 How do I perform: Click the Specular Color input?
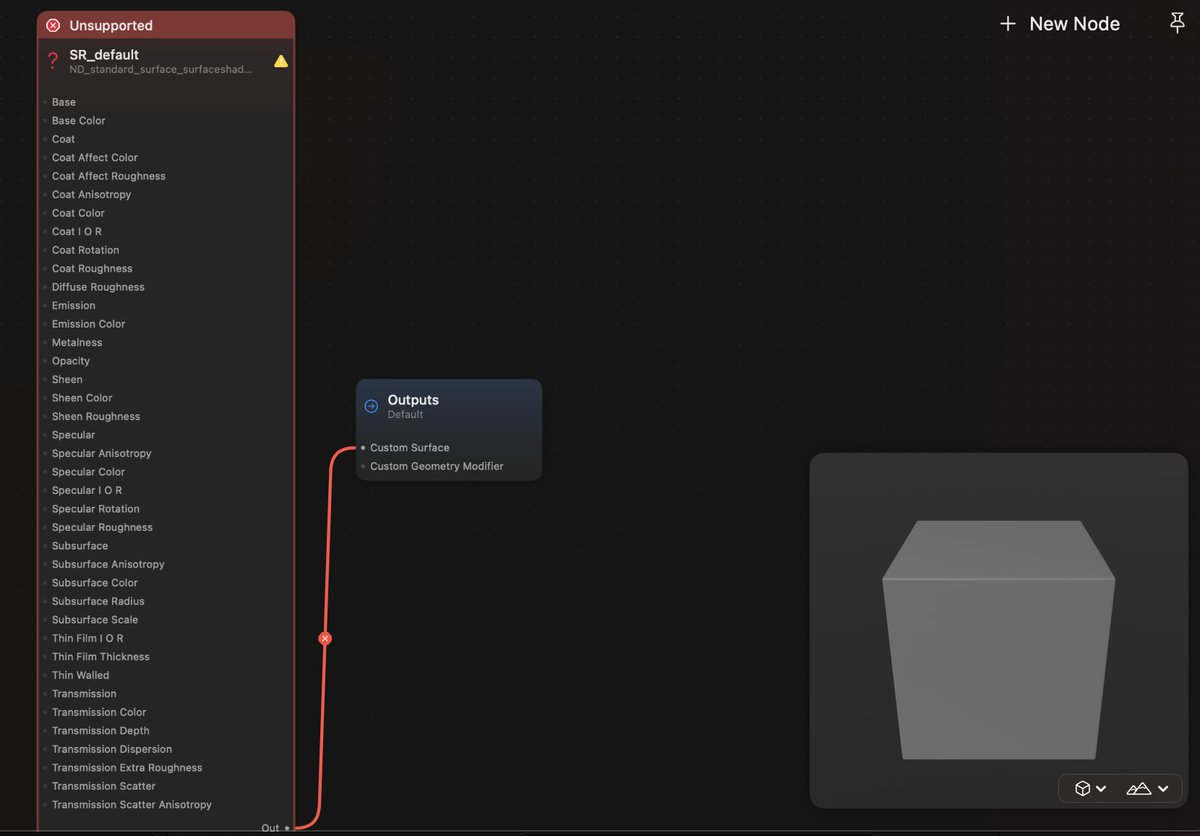coord(89,472)
